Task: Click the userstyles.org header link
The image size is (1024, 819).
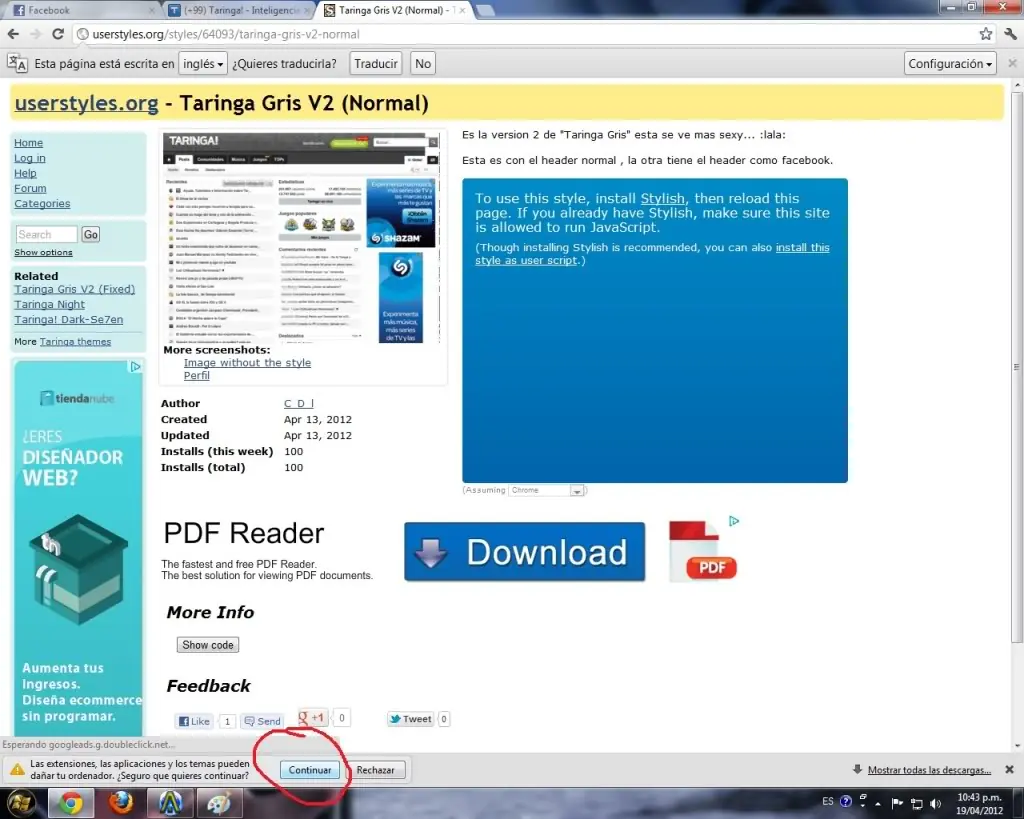Action: (x=86, y=103)
